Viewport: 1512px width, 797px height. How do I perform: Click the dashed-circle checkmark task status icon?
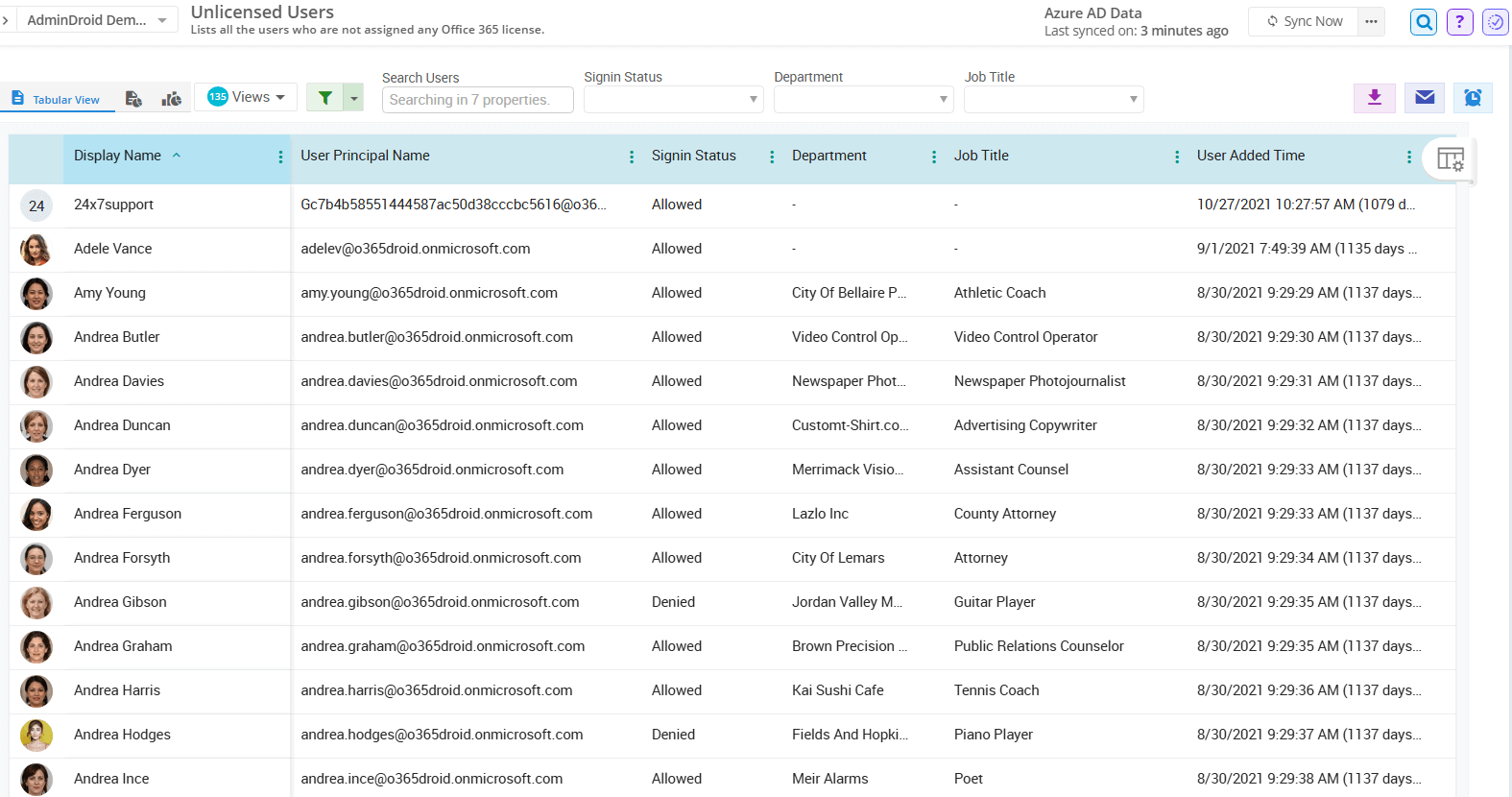[x=1496, y=21]
